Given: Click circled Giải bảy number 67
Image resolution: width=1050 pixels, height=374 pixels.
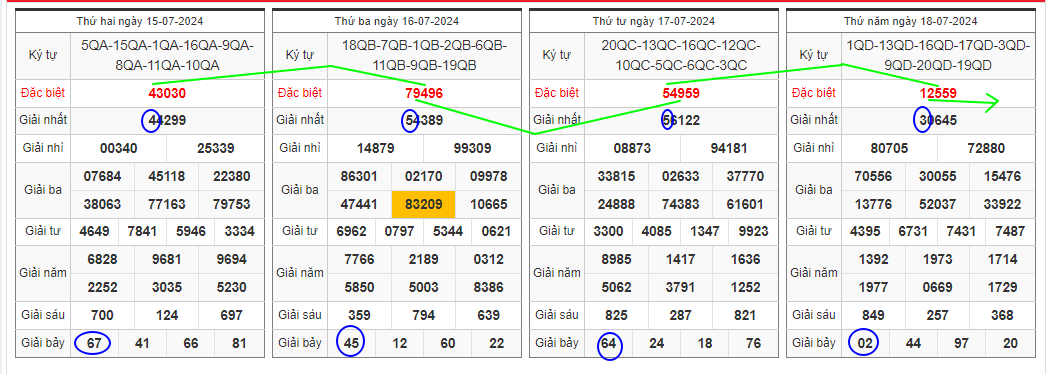Looking at the screenshot, I should pos(93,343).
